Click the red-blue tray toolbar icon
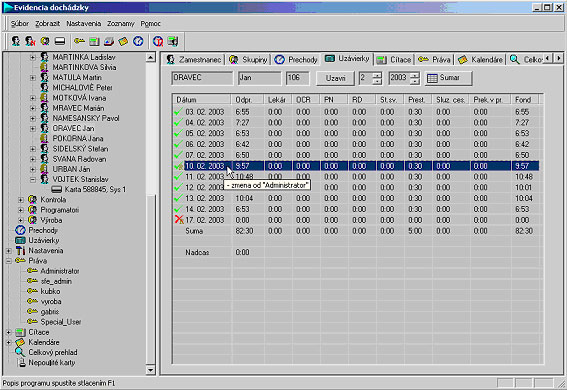This screenshot has width=567, height=390. click(x=108, y=41)
